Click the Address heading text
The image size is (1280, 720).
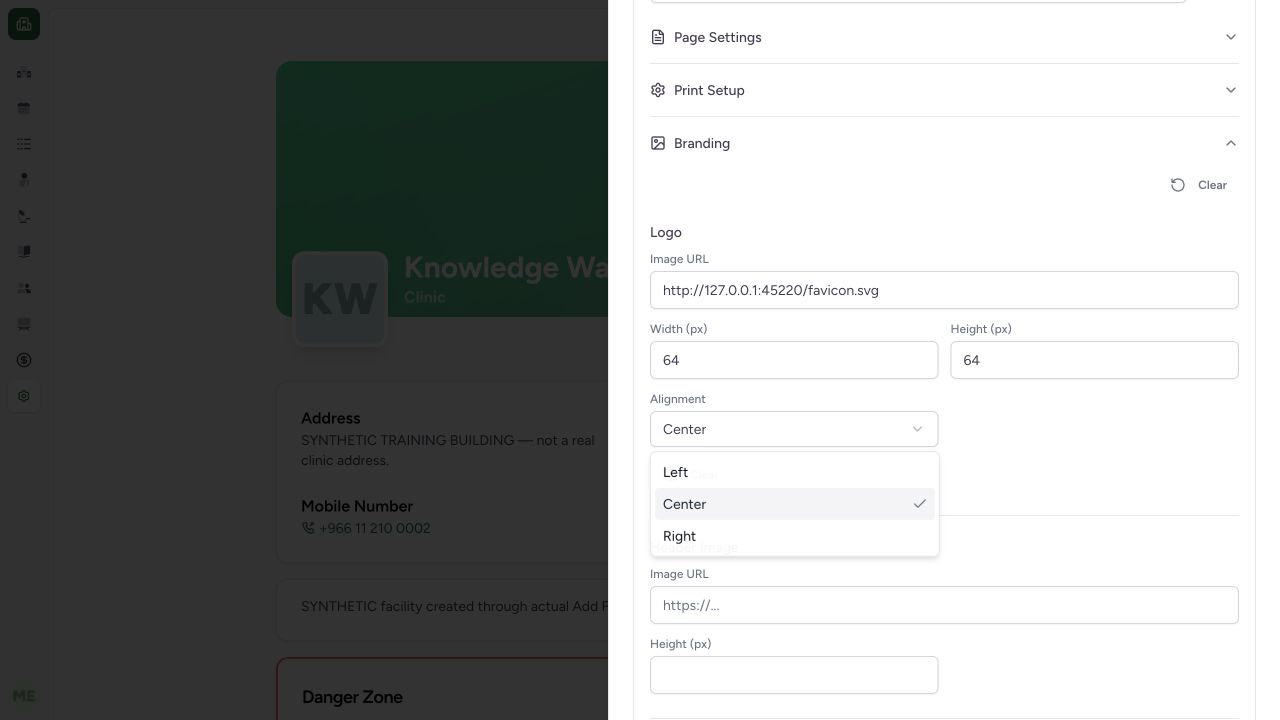point(330,418)
